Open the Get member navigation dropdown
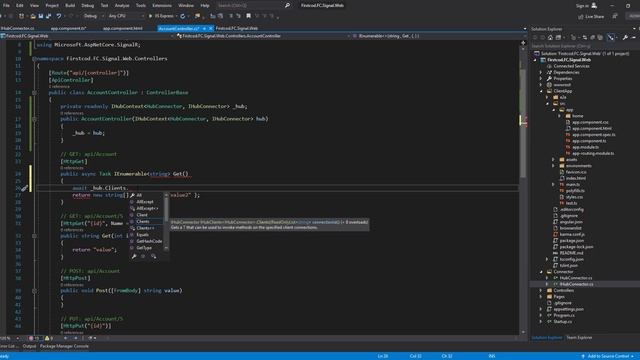This screenshot has width=640, height=360. 439,36
